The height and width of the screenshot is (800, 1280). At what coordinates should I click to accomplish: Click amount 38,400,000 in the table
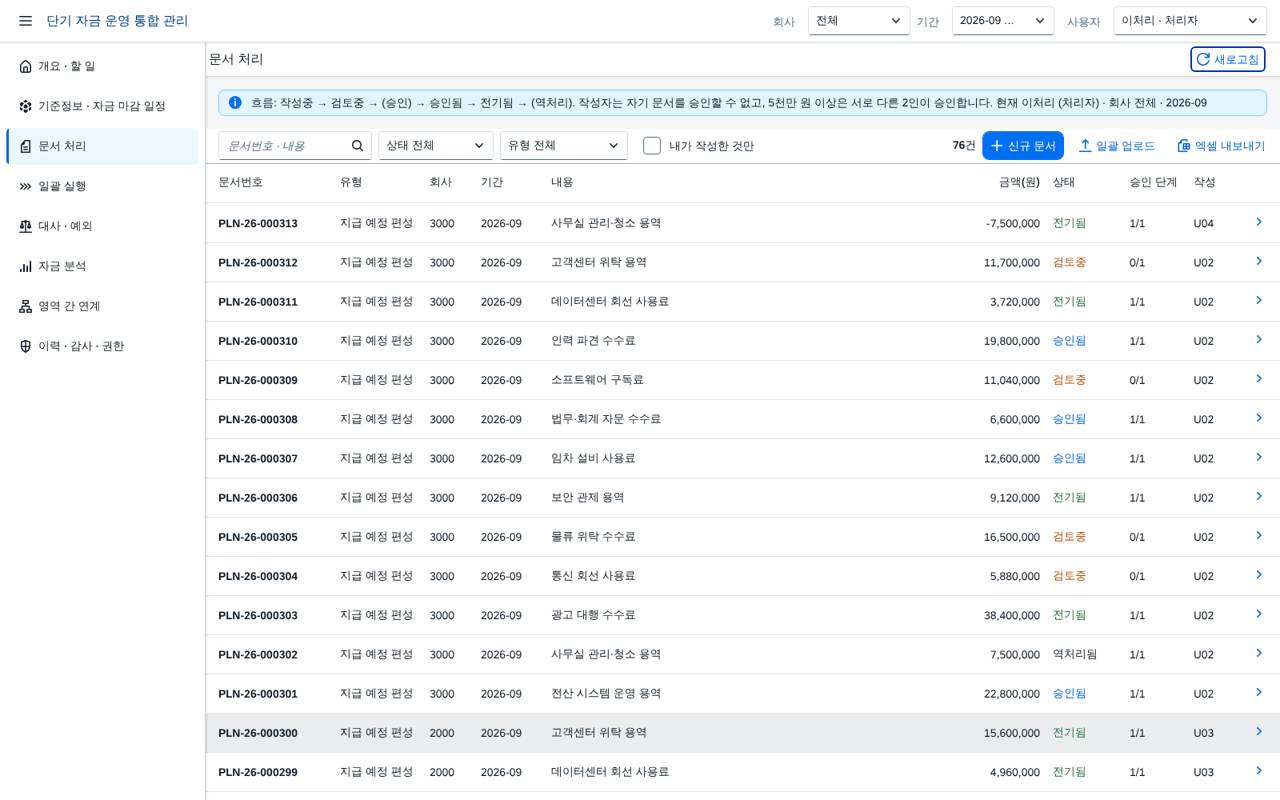[1012, 615]
